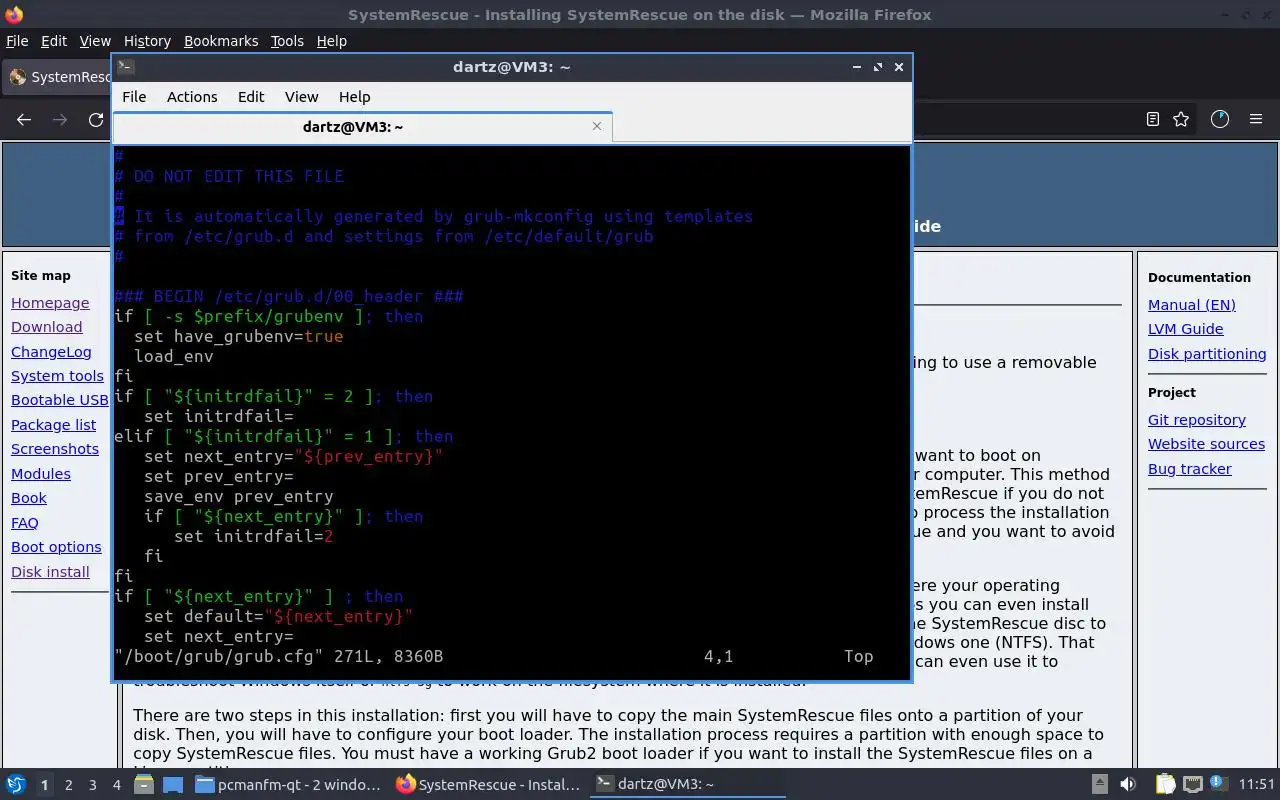Open terminal File menu

[134, 97]
